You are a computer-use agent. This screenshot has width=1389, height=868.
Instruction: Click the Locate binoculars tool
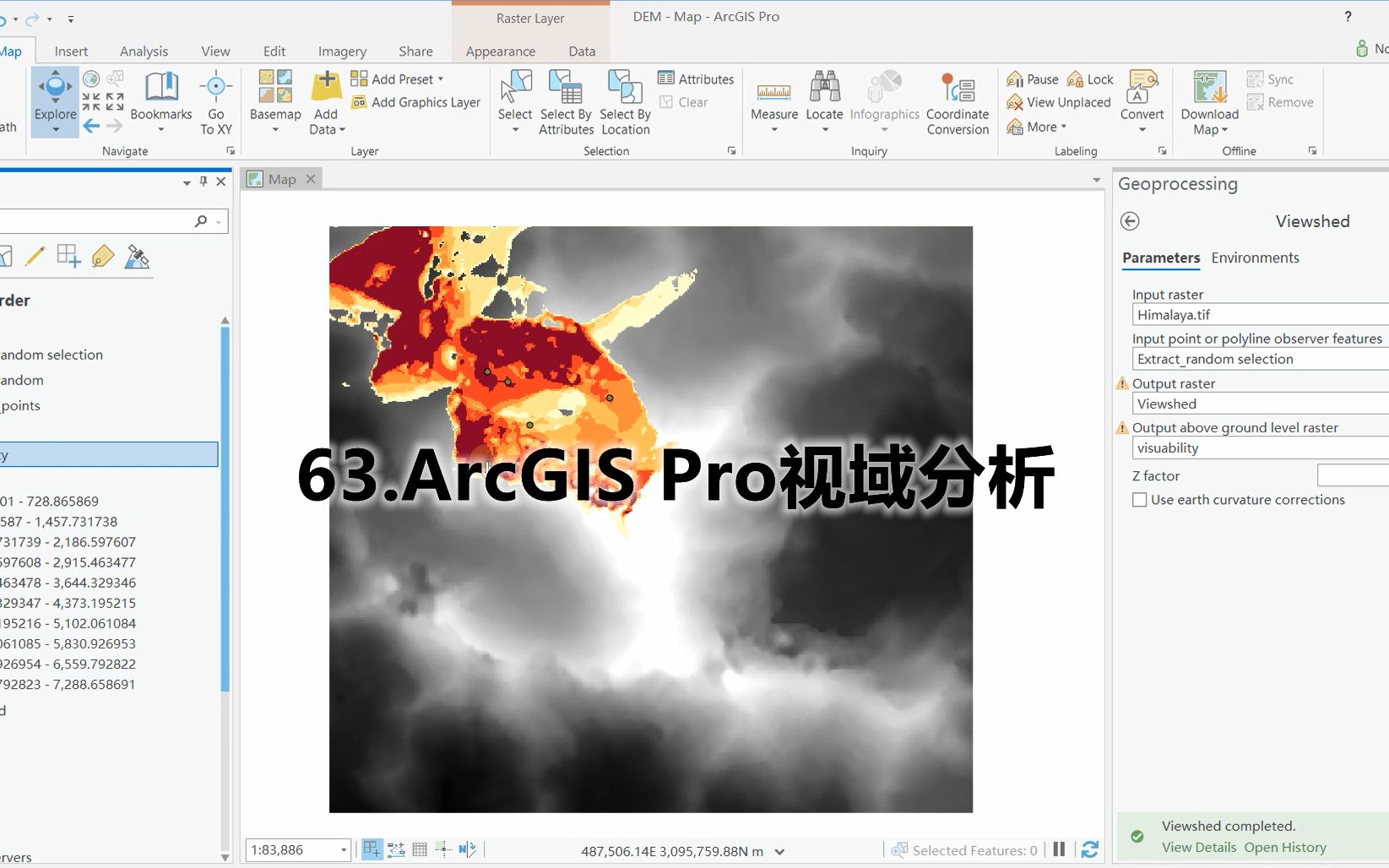pyautogui.click(x=824, y=101)
